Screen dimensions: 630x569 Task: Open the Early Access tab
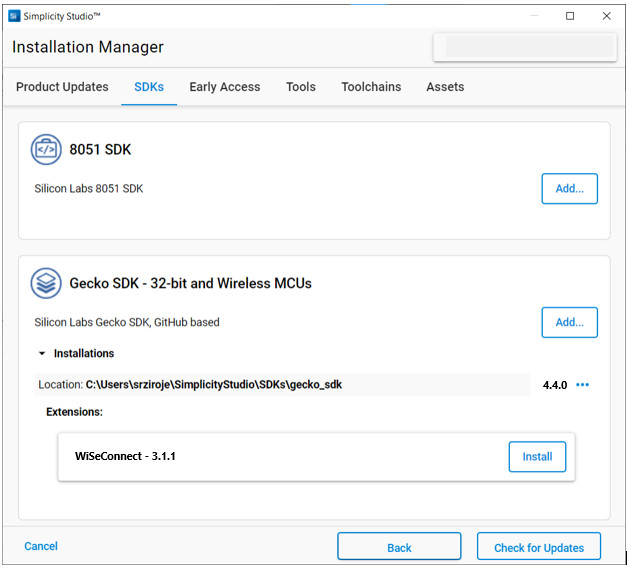[225, 87]
